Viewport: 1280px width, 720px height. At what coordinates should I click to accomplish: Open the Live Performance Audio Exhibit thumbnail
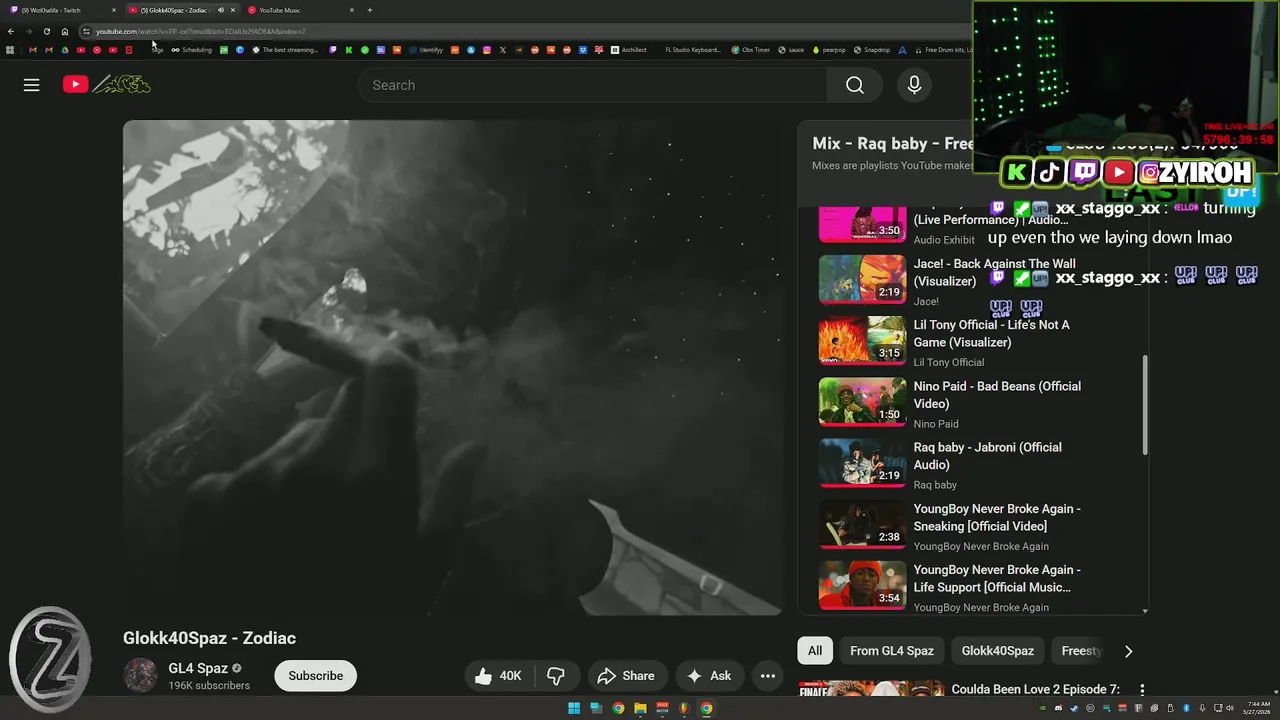click(x=862, y=224)
